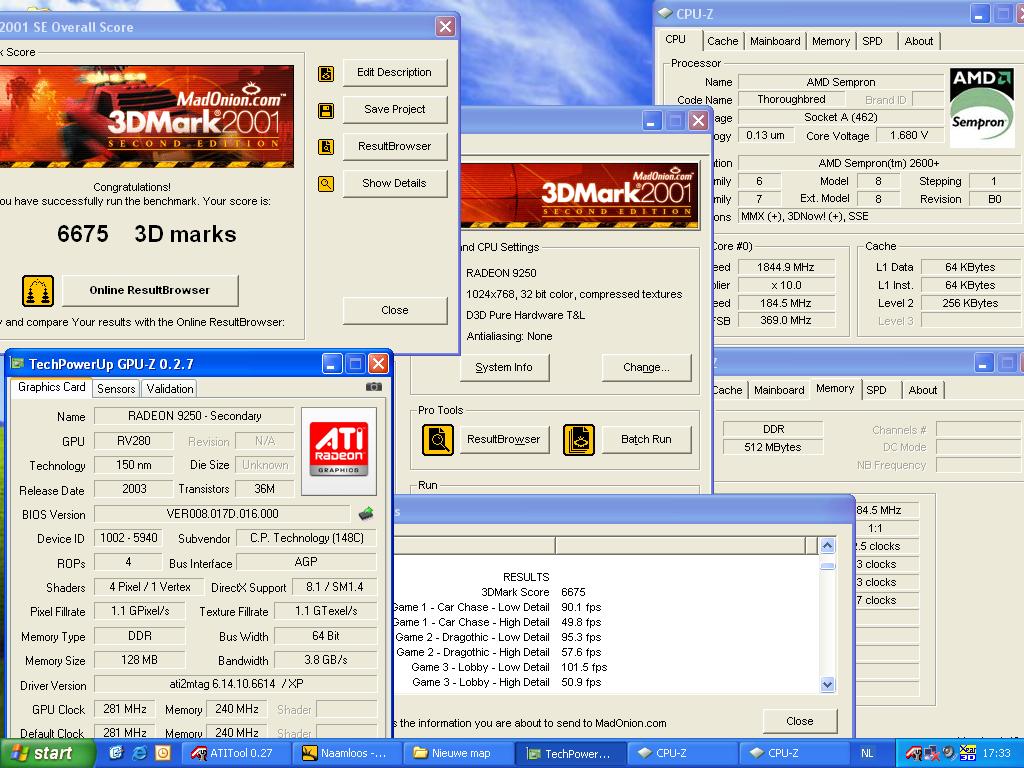This screenshot has width=1024, height=768.
Task: Click the Batch Run stacked pages icon
Action: [x=579, y=440]
